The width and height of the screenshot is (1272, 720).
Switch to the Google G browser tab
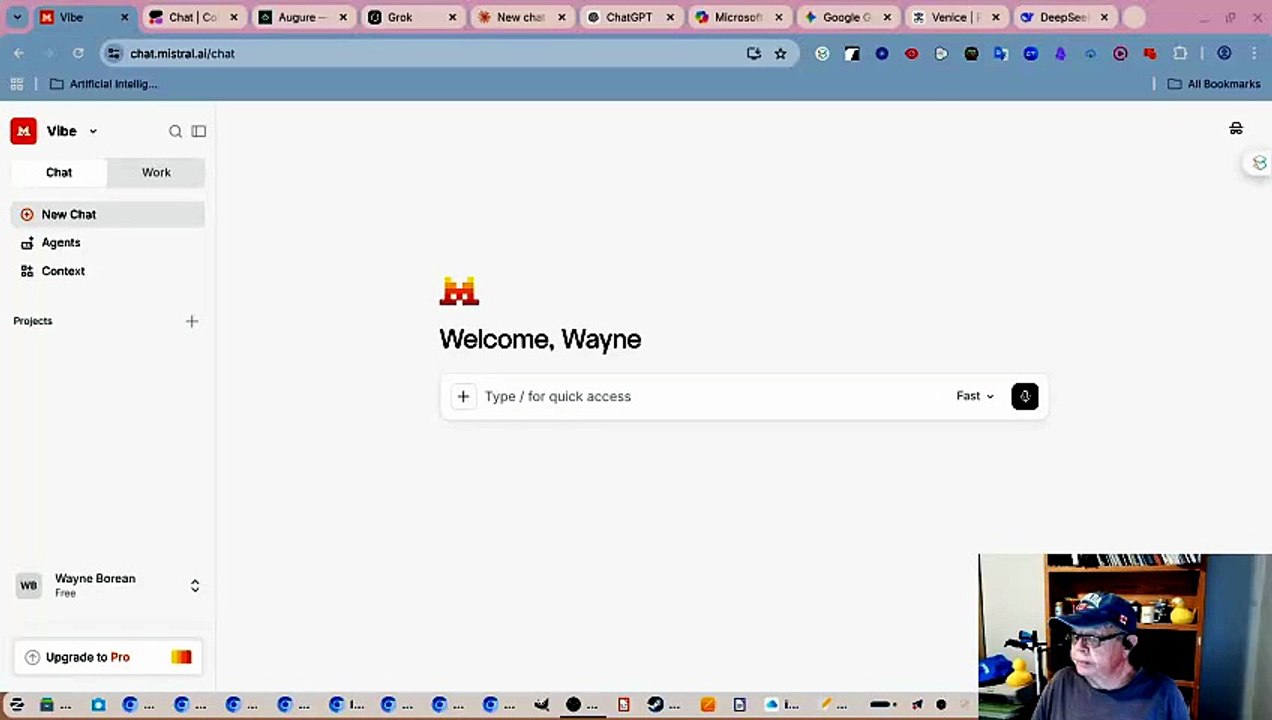[846, 17]
